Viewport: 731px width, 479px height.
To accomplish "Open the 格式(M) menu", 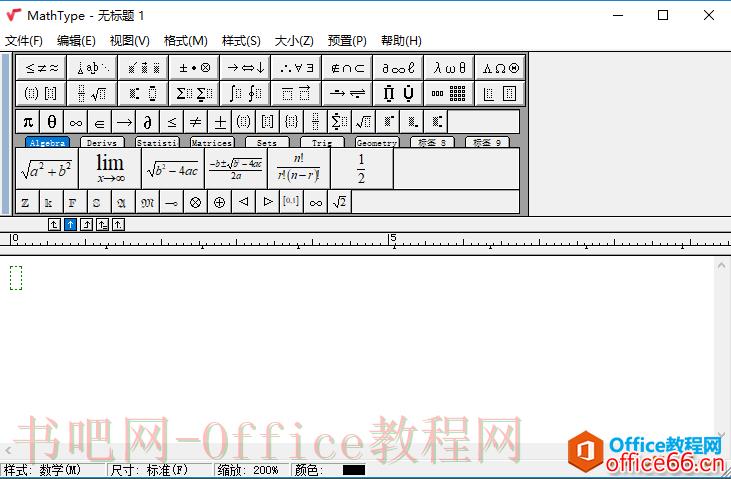I will [186, 41].
